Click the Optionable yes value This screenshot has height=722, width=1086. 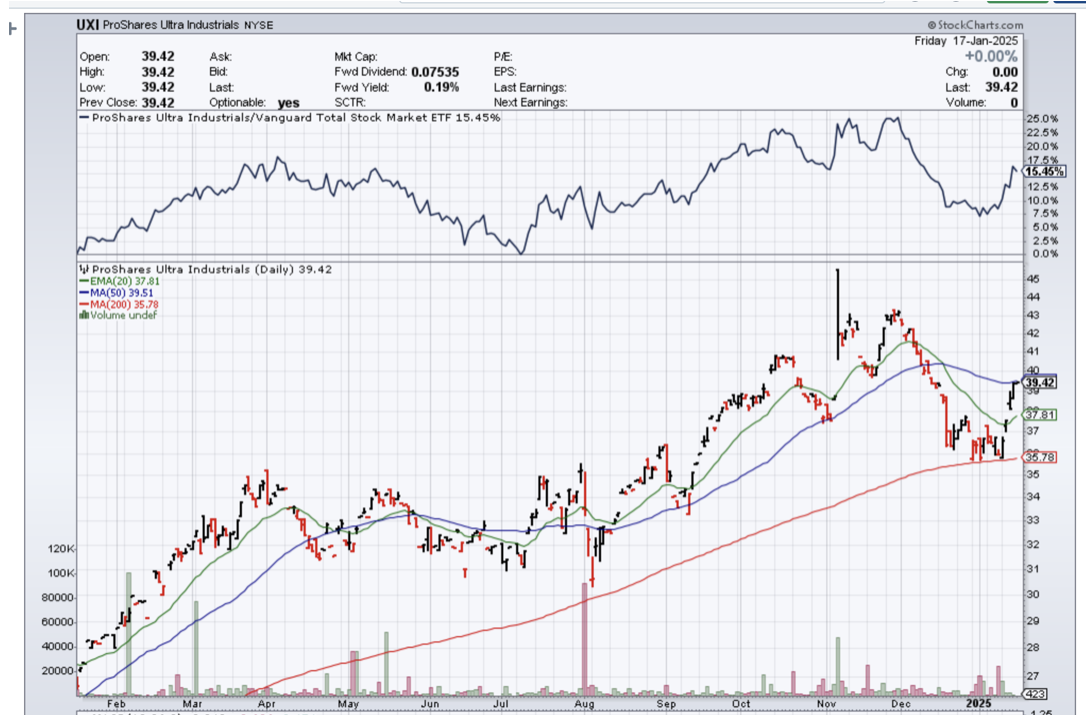[x=288, y=102]
